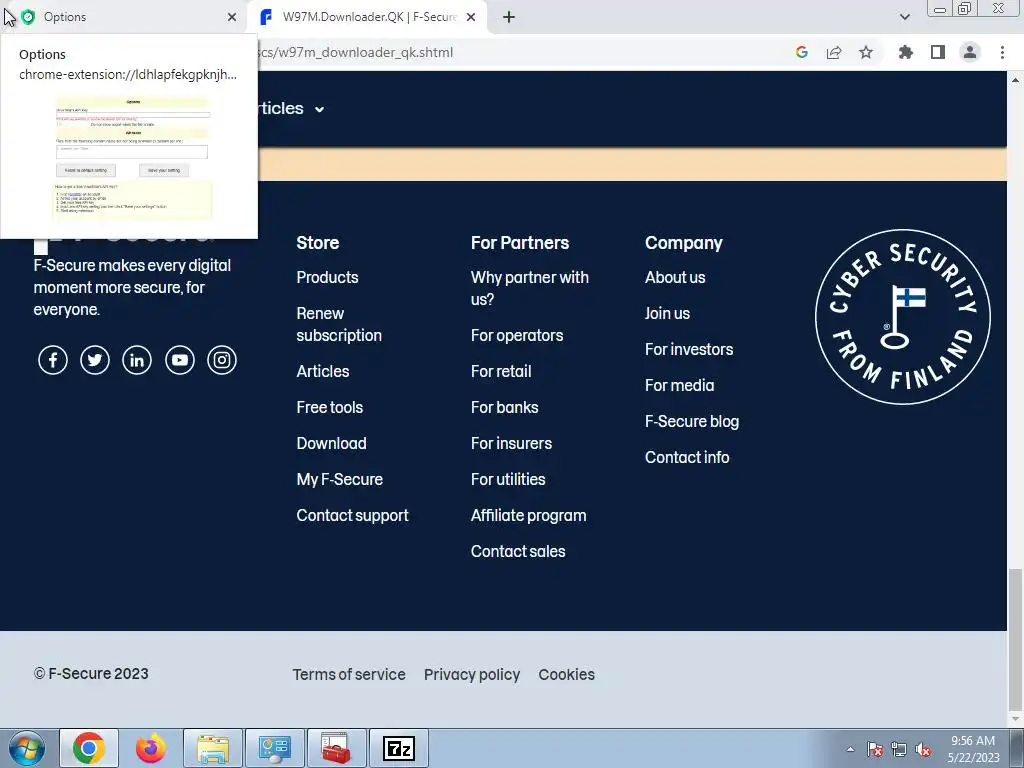1024x768 pixels.
Task: Click the Google icon in address bar
Action: [x=802, y=52]
